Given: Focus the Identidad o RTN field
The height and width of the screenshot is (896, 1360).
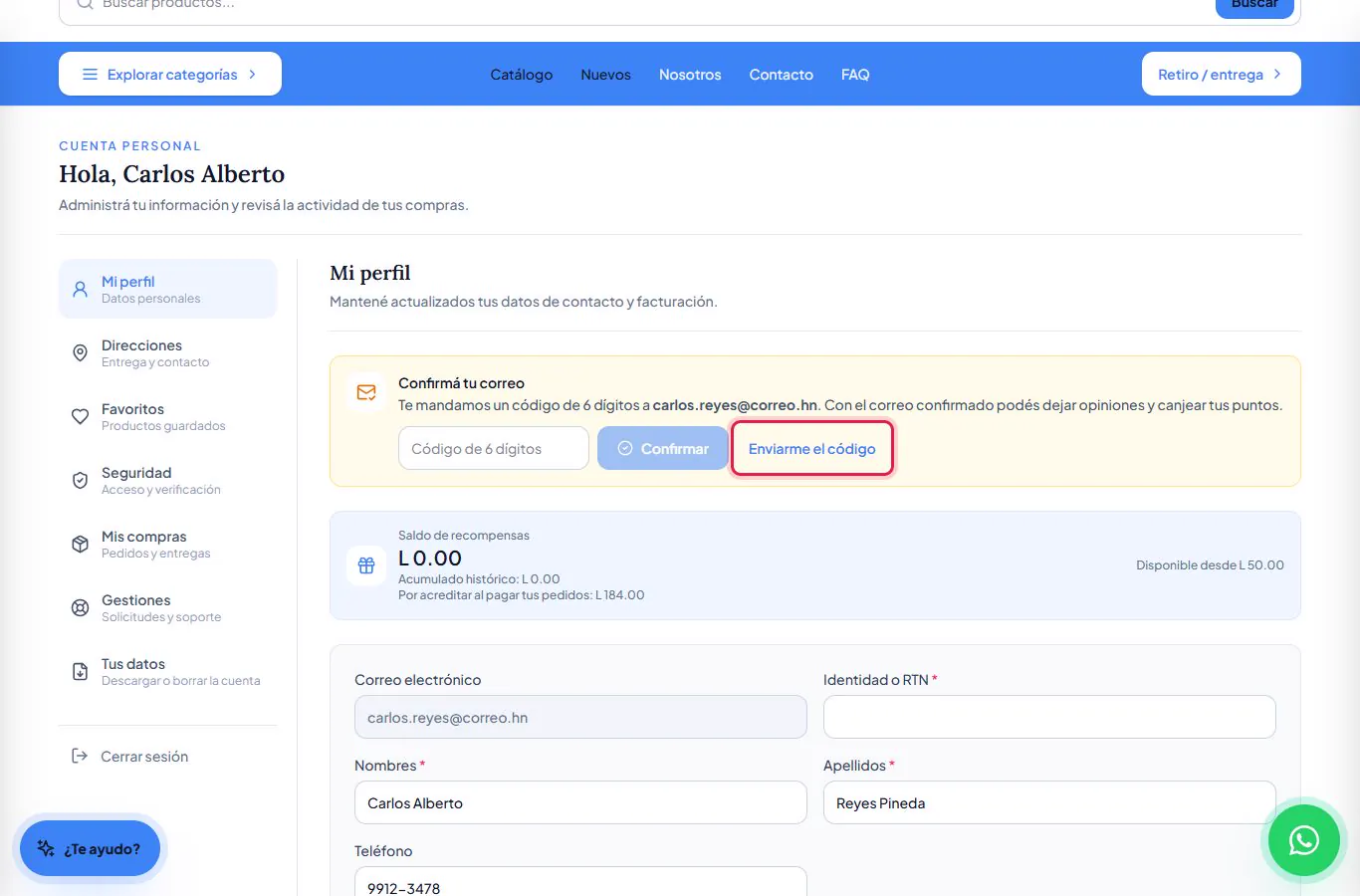Looking at the screenshot, I should coord(1049,717).
